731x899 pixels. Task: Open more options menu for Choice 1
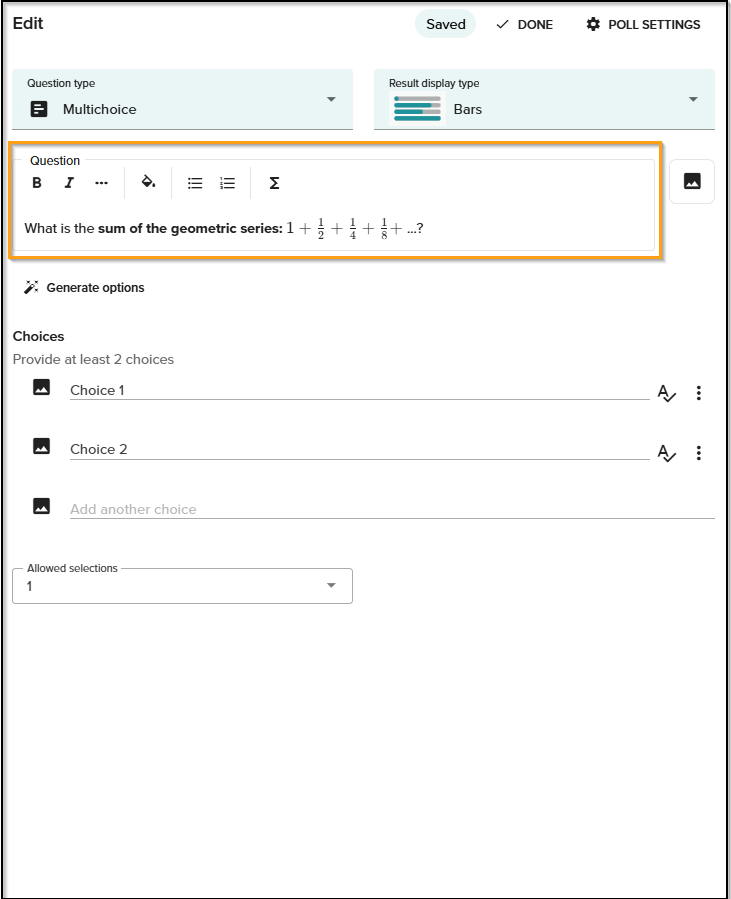698,393
